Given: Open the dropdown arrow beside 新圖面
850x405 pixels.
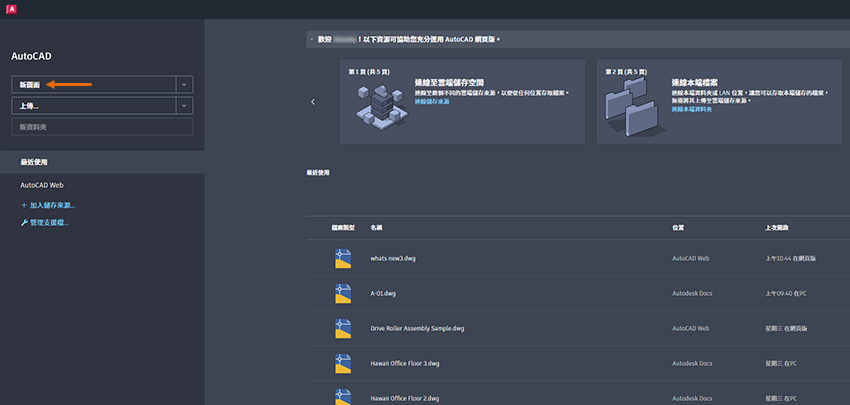Looking at the screenshot, I should tap(184, 85).
